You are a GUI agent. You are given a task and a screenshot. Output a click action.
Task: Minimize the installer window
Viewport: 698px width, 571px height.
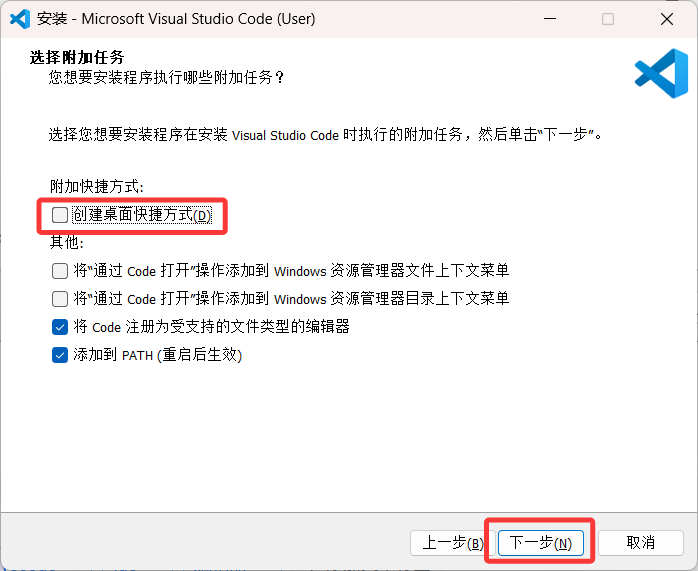[x=550, y=19]
